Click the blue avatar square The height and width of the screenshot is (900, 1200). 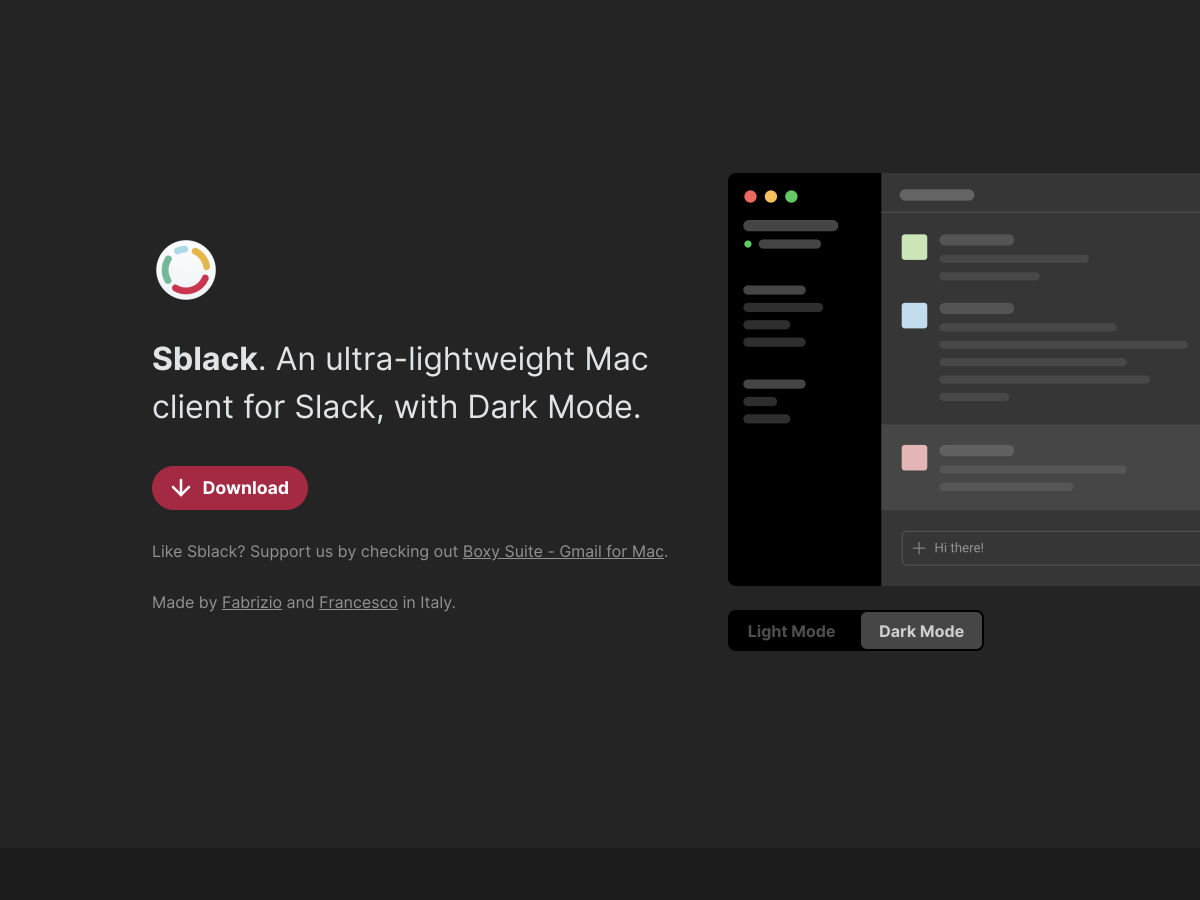pyautogui.click(x=914, y=316)
